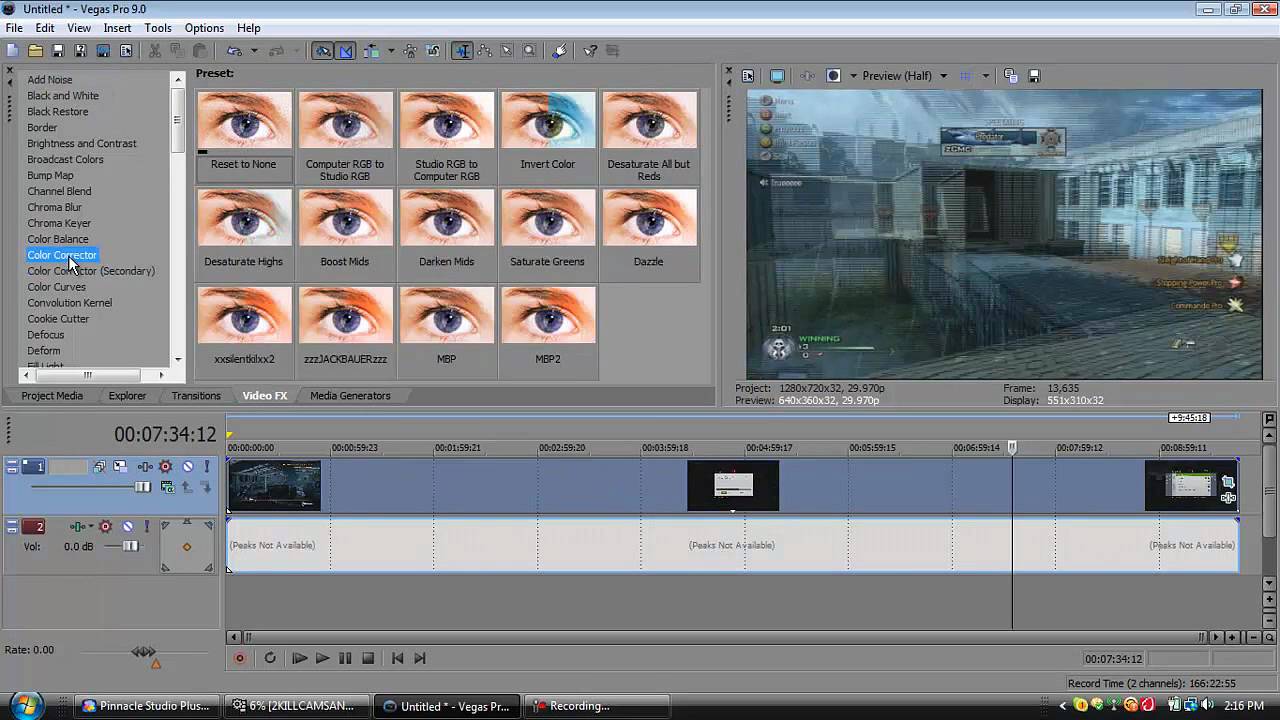1280x720 pixels.
Task: Toggle Lock Envelopes to Events icon
Action: 410,51
